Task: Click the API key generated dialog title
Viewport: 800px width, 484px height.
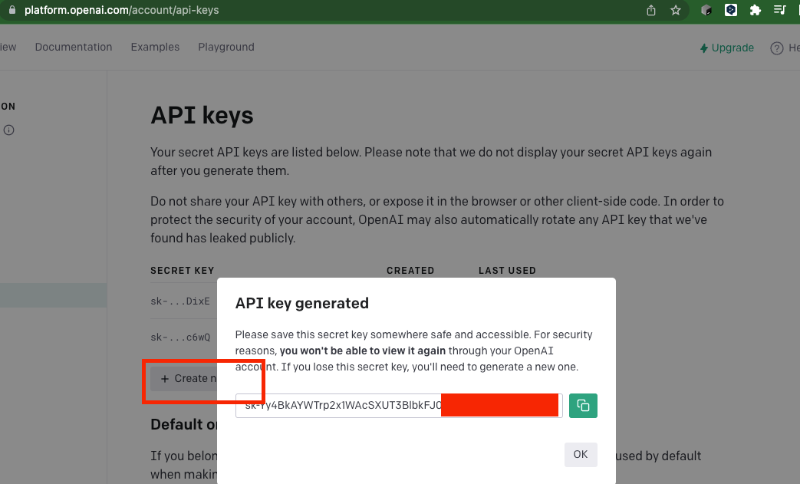Action: [302, 303]
